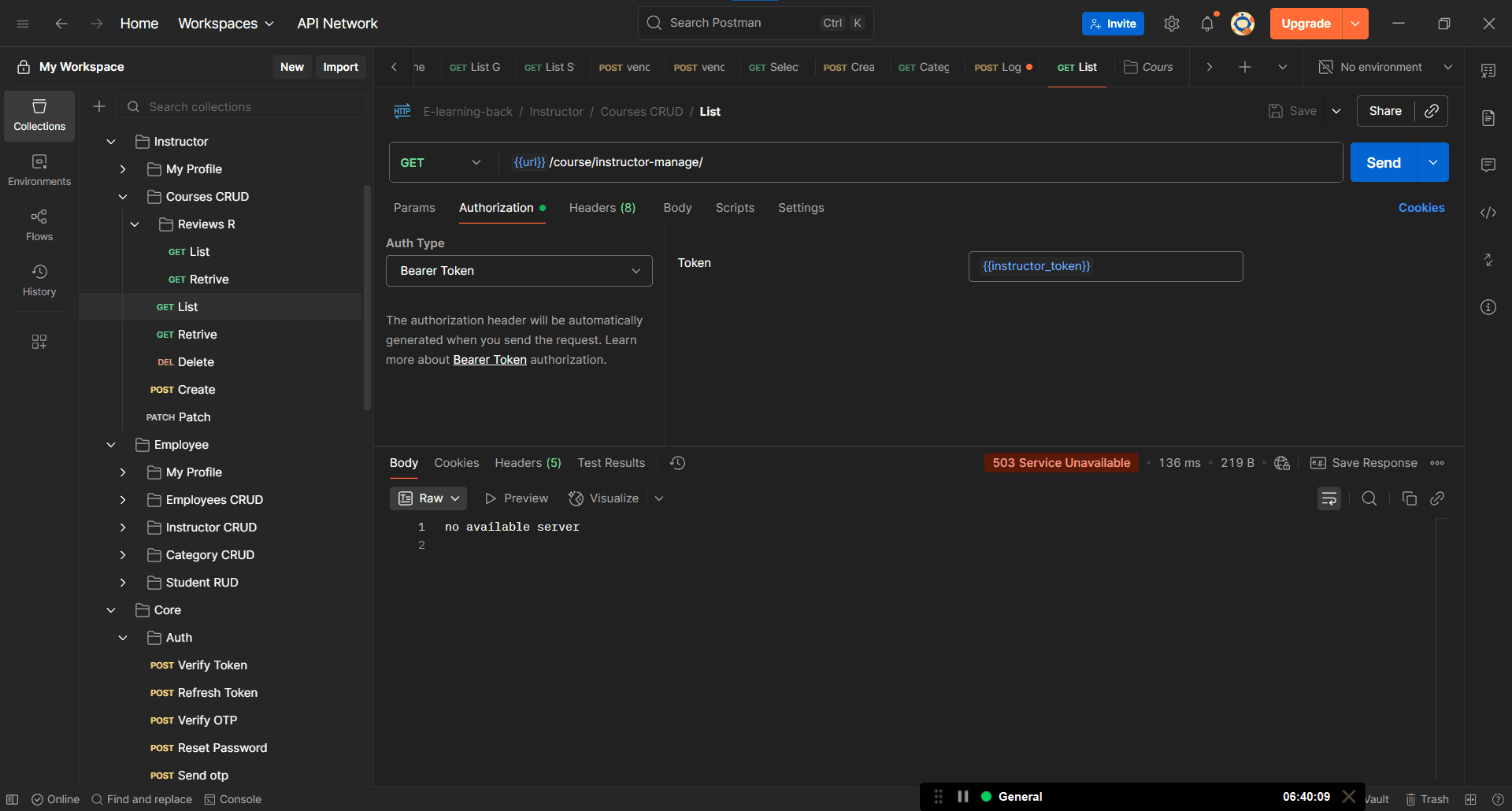
Task: Click the New button
Action: (x=292, y=67)
